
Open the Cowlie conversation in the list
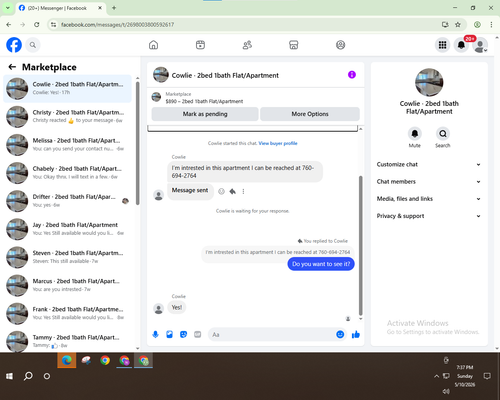(x=67, y=89)
